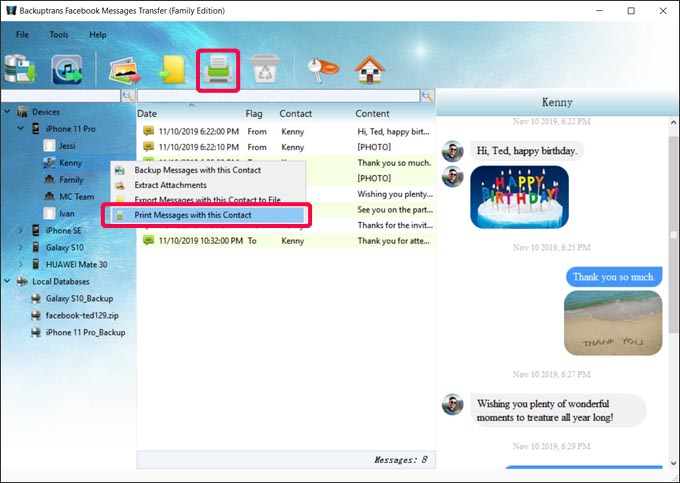Click the chat scrollbar down arrow
The height and width of the screenshot is (483, 680).
673,463
